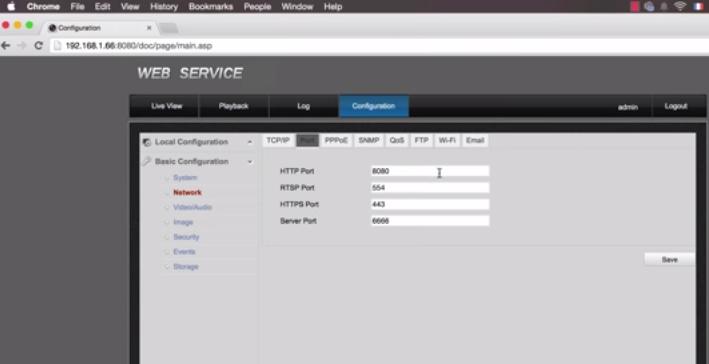
Task: Open the History menu
Action: coord(164,7)
